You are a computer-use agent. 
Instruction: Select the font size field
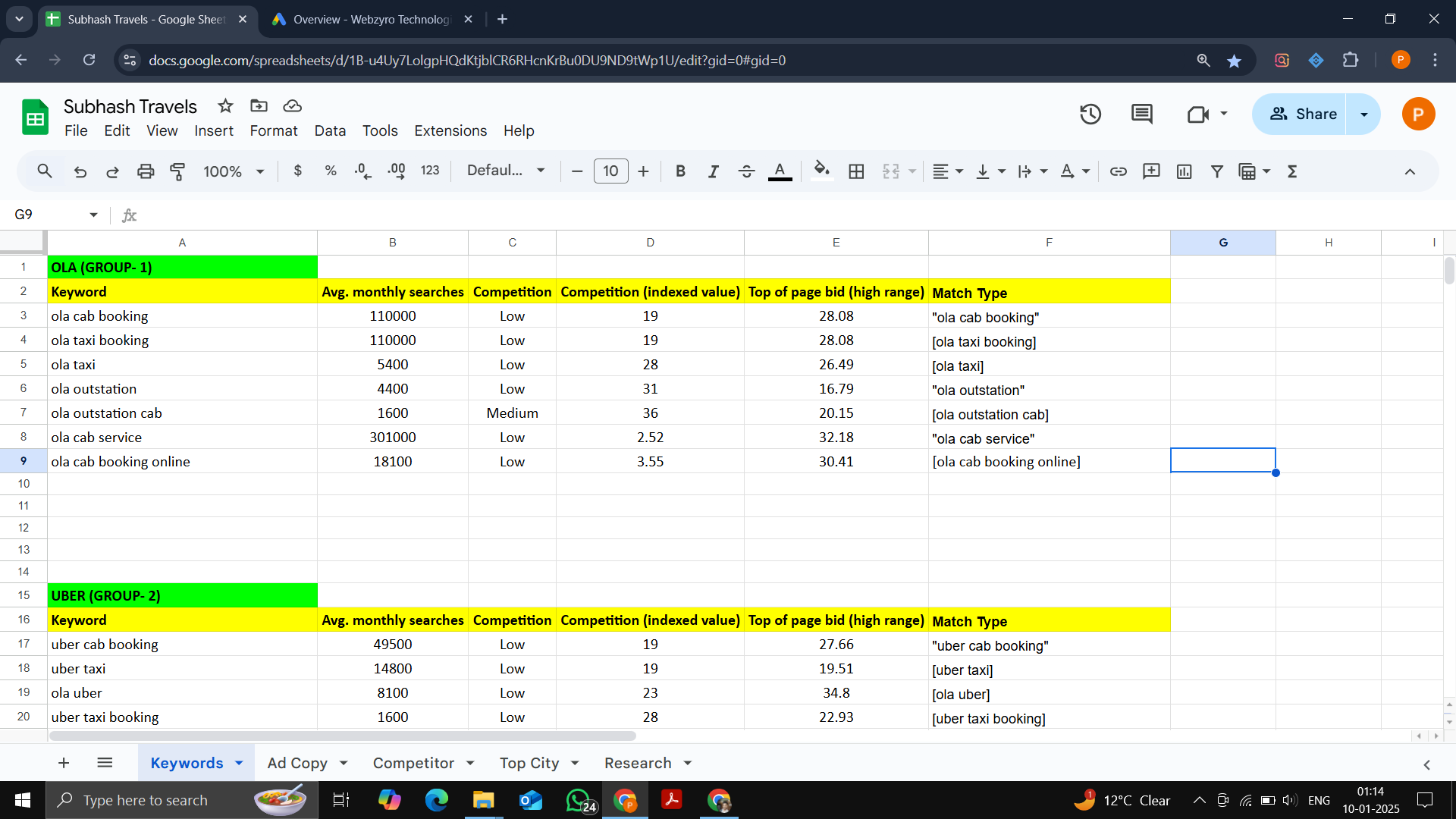point(610,171)
